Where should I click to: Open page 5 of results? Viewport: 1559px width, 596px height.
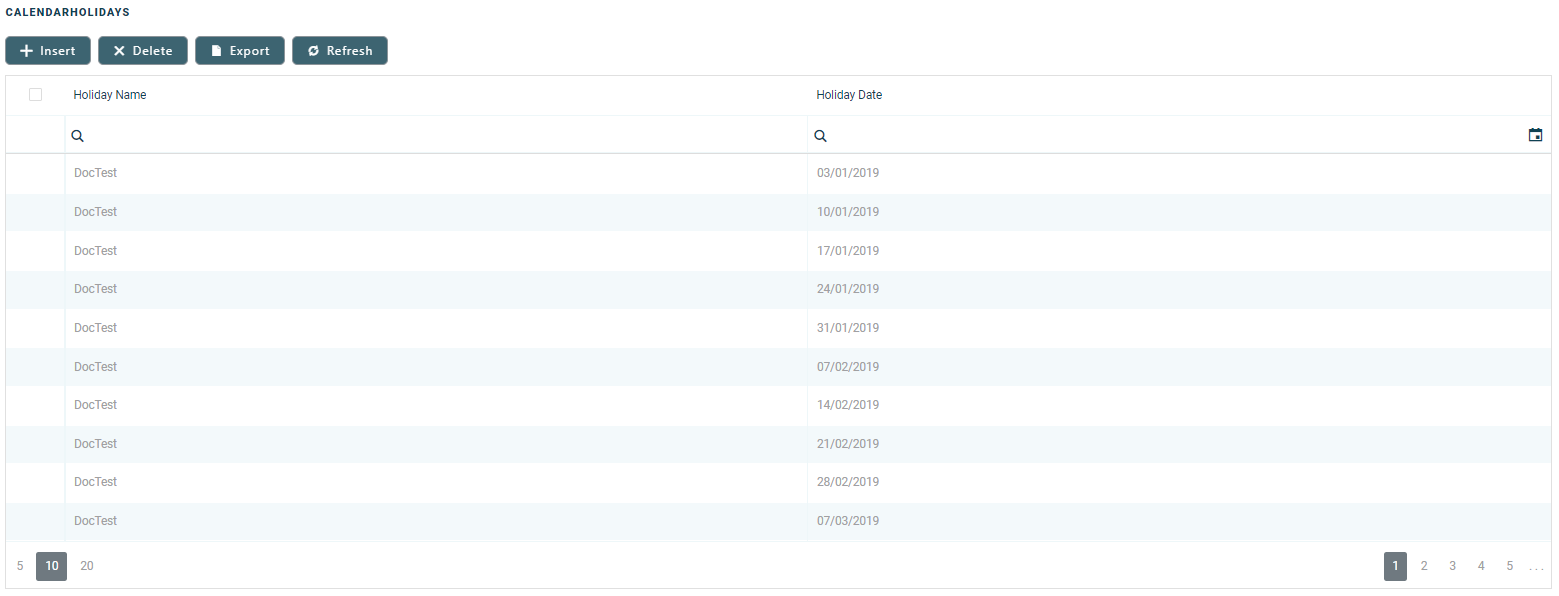(x=1510, y=566)
